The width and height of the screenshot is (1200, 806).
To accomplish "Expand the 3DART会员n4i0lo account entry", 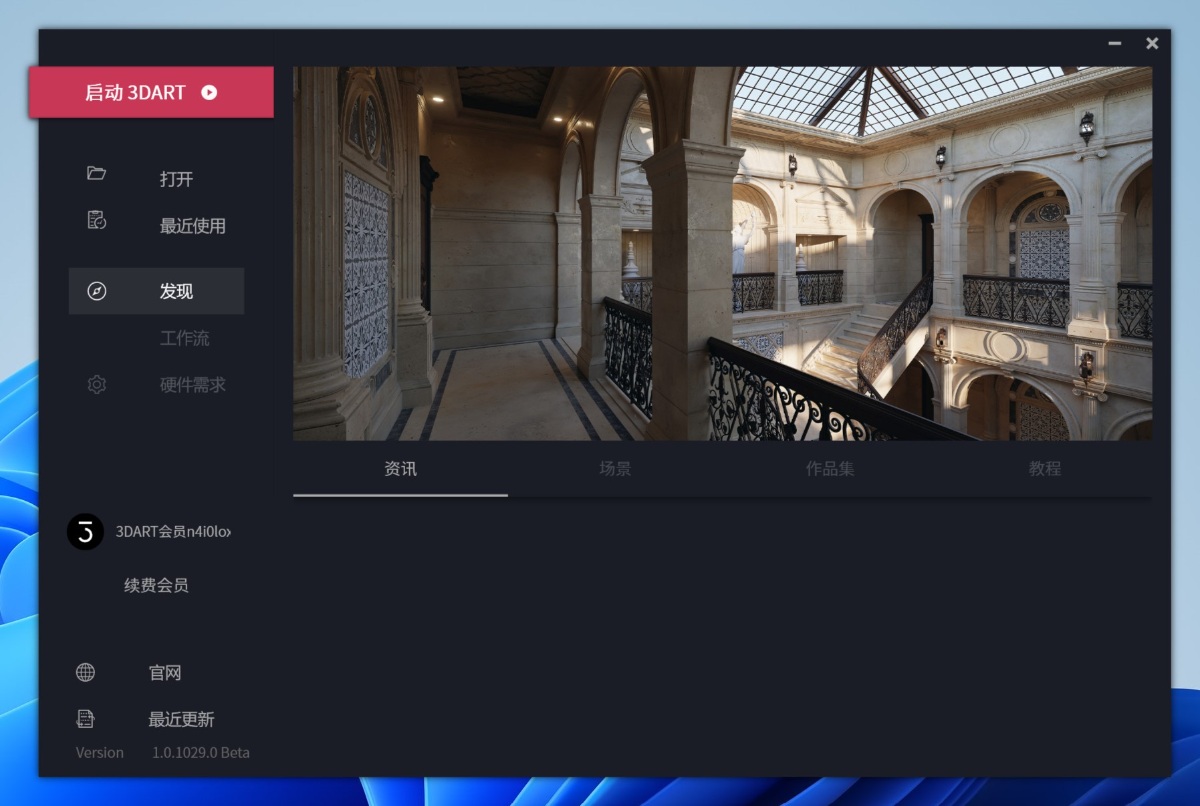I will click(173, 532).
